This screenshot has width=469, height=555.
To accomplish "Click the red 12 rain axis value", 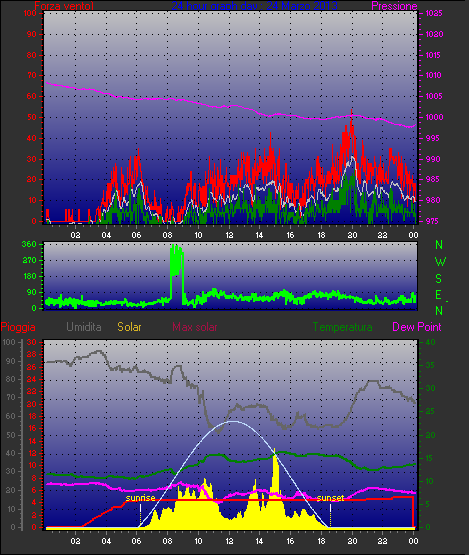I will [x=32, y=454].
